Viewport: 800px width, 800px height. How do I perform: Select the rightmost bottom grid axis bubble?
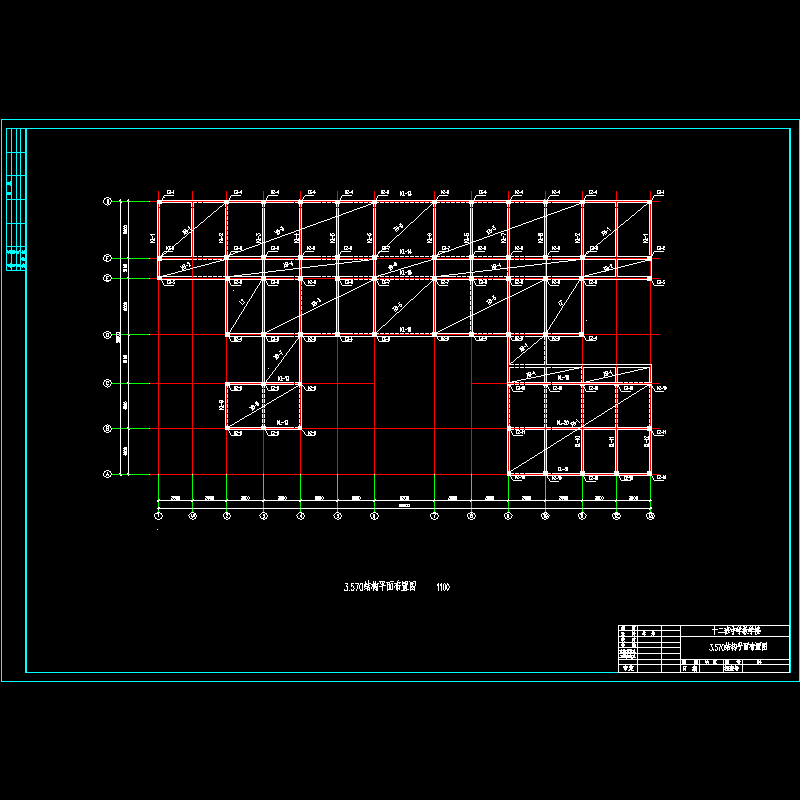(x=650, y=516)
